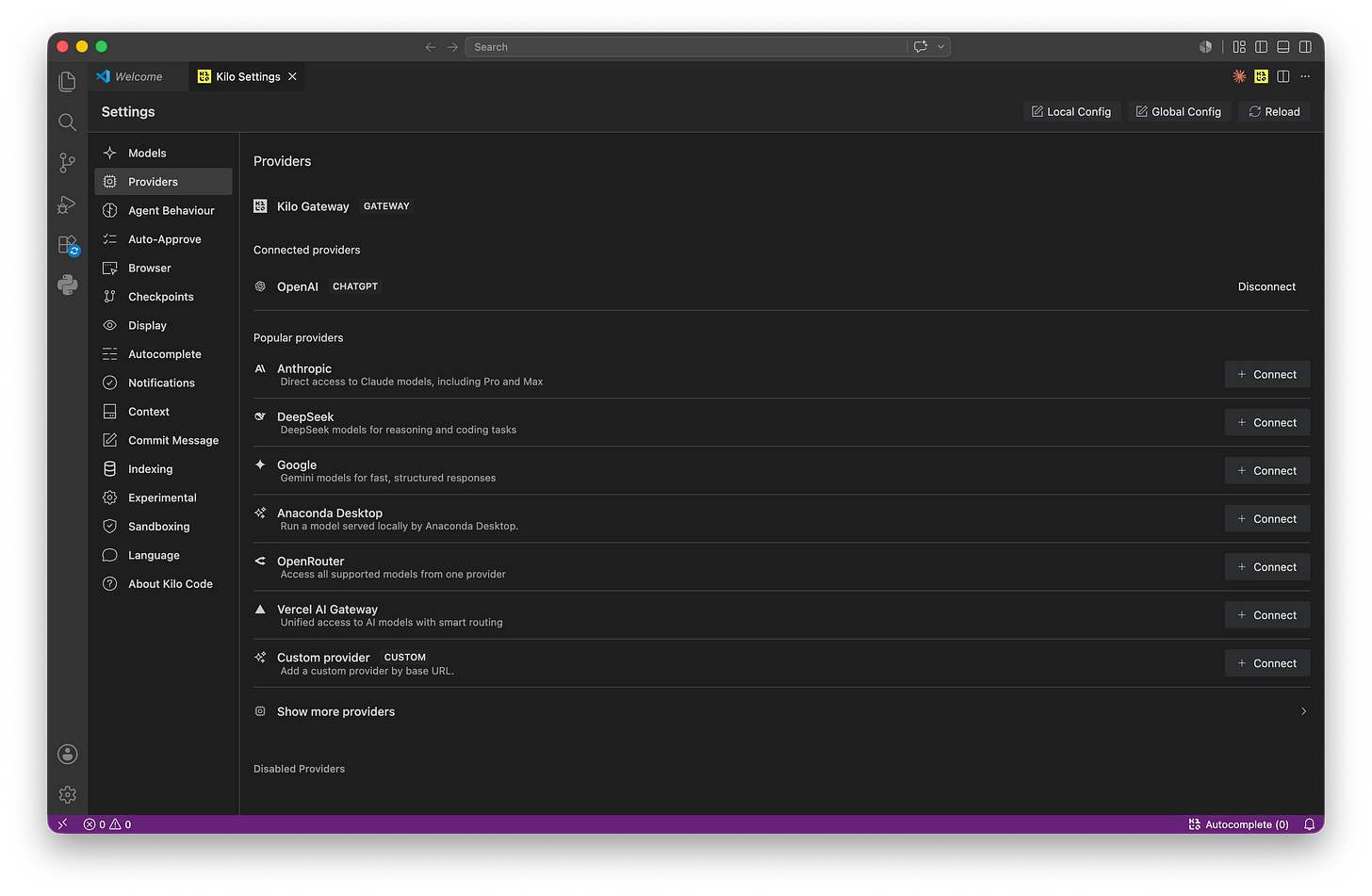Screen dimensions: 1372x896
Task: Toggle the secondary side bar layout icon
Action: click(x=1305, y=47)
